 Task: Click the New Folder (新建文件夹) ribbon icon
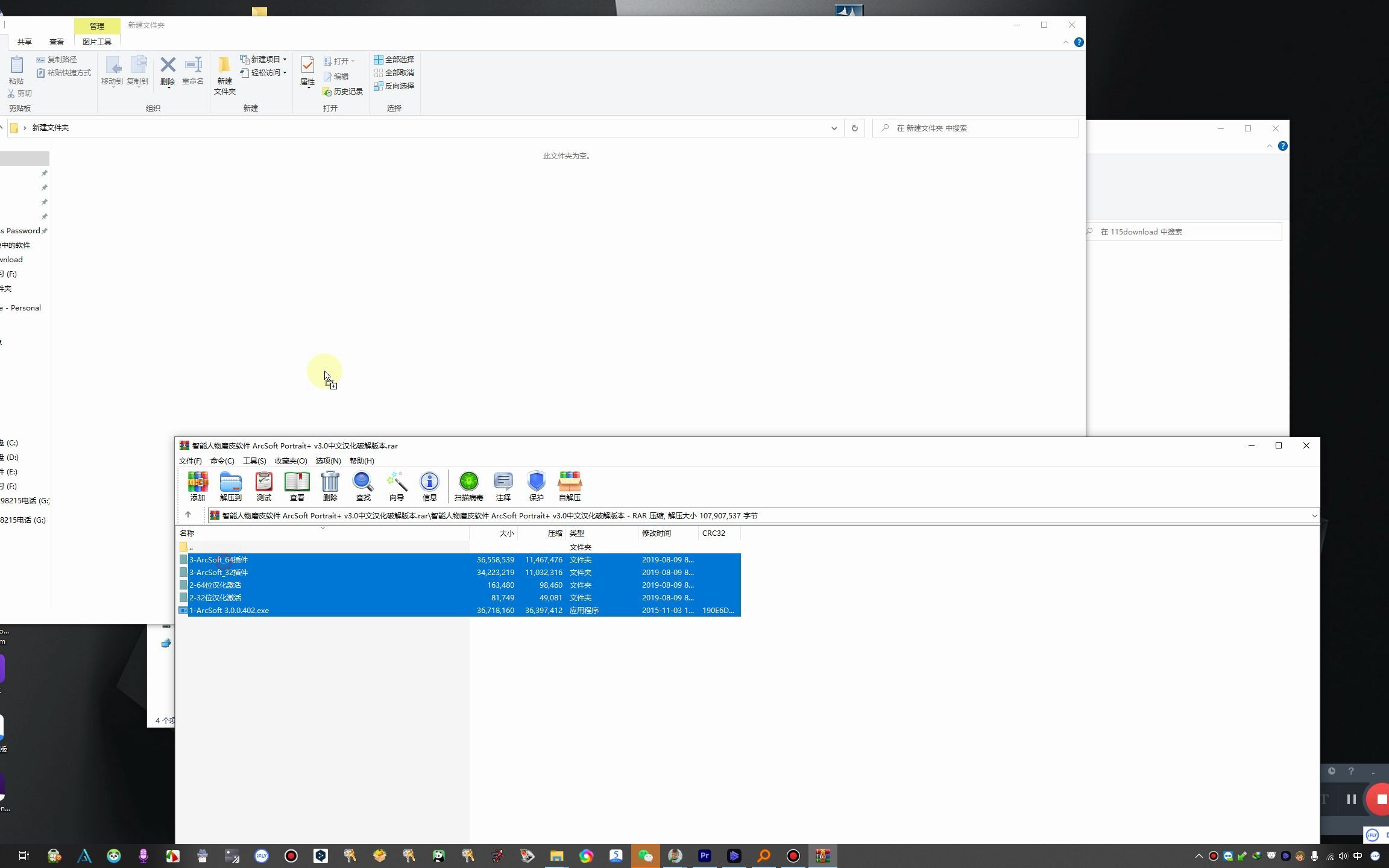pyautogui.click(x=224, y=75)
